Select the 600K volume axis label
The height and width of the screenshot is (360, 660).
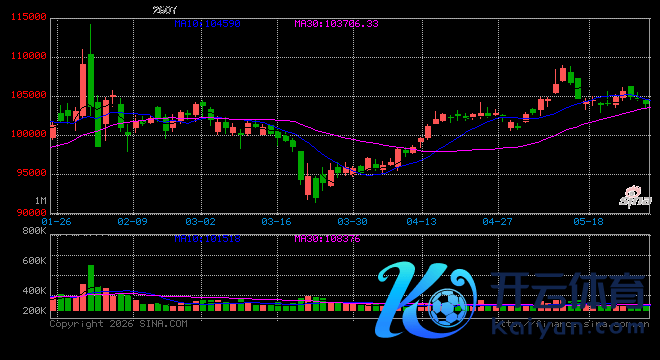[x=34, y=261]
